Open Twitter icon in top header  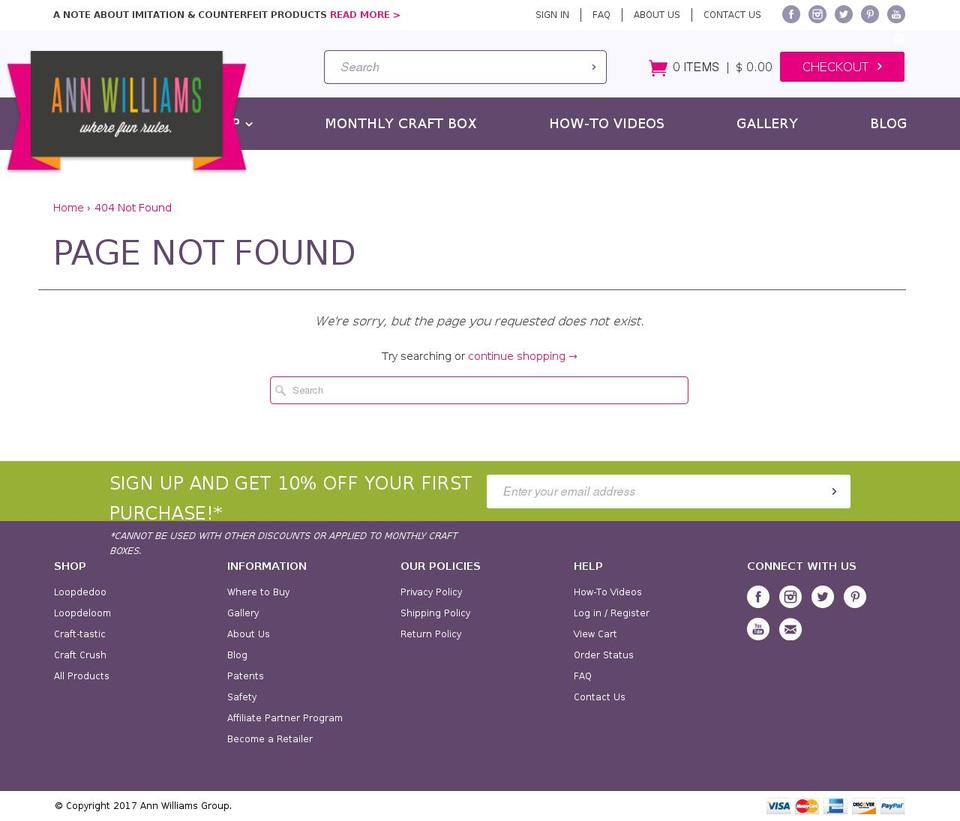844,14
